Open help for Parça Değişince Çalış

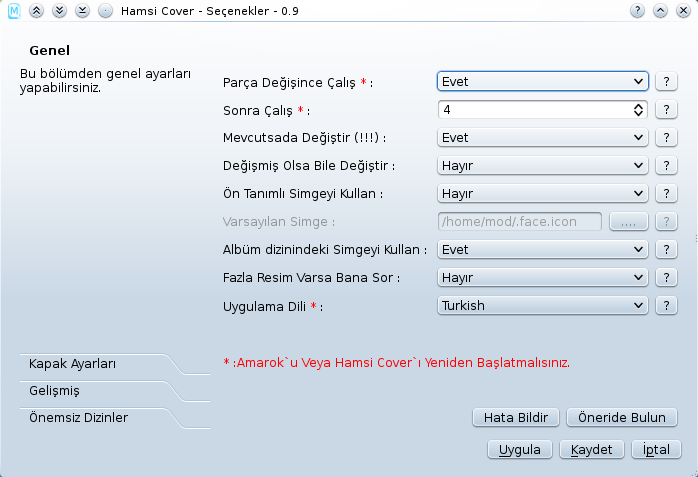pyautogui.click(x=666, y=81)
